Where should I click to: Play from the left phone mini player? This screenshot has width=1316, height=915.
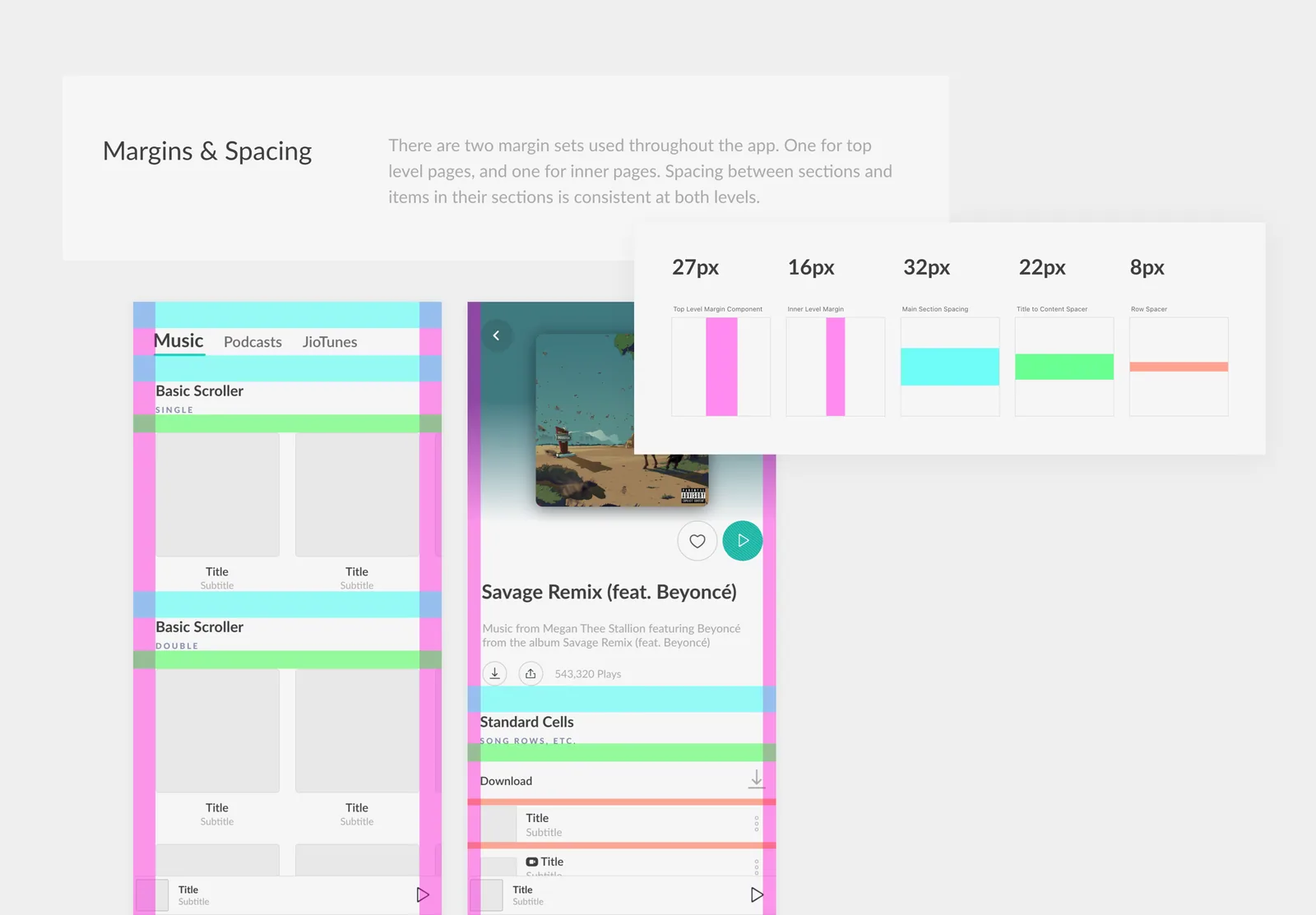423,894
